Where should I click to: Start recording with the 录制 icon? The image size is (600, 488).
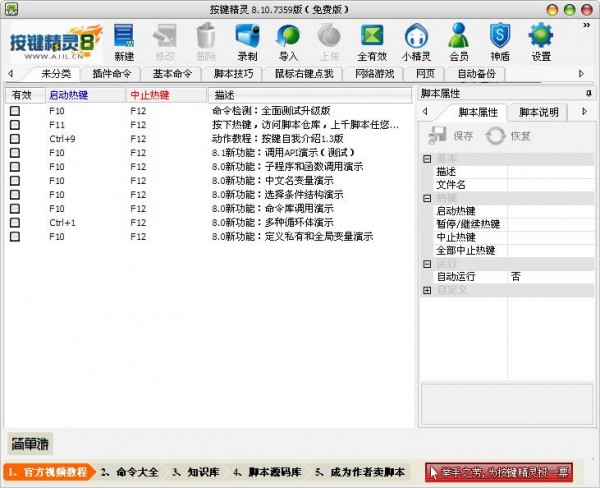click(248, 42)
